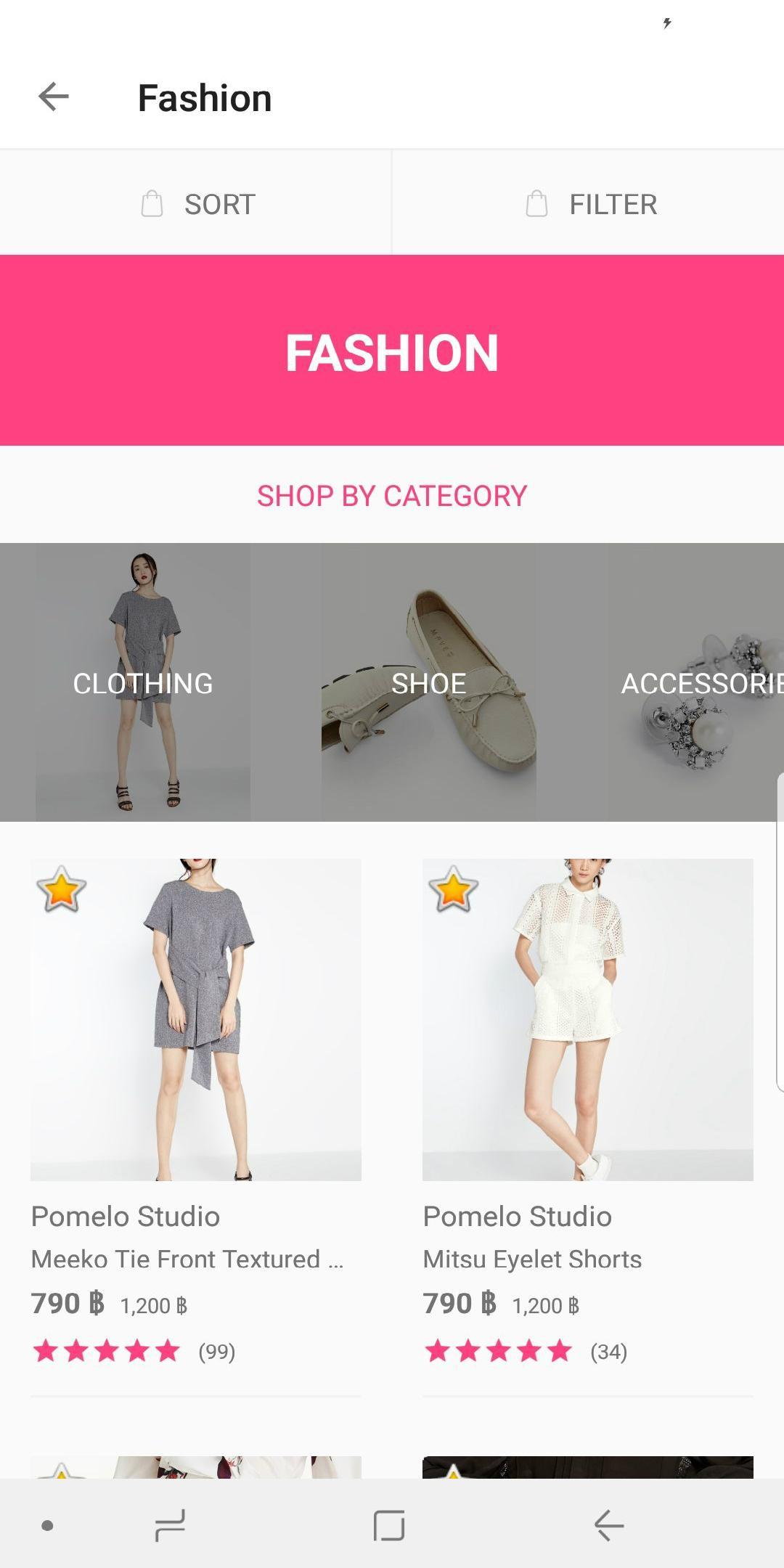
Task: Open the five-star rating with 34 reviews
Action: 526,1352
